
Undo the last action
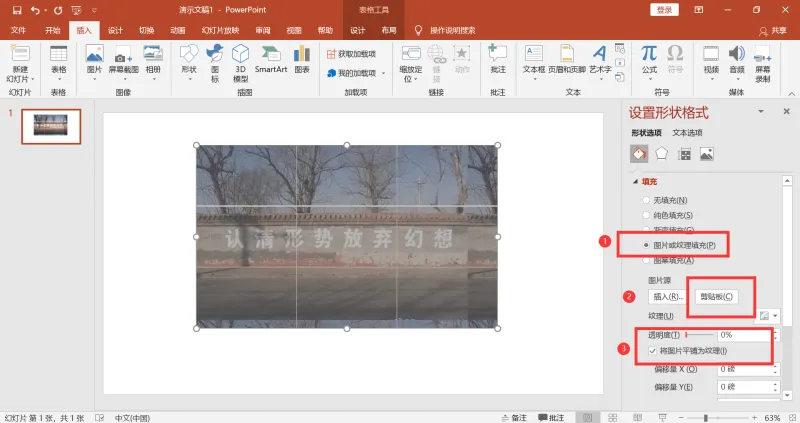tap(35, 10)
